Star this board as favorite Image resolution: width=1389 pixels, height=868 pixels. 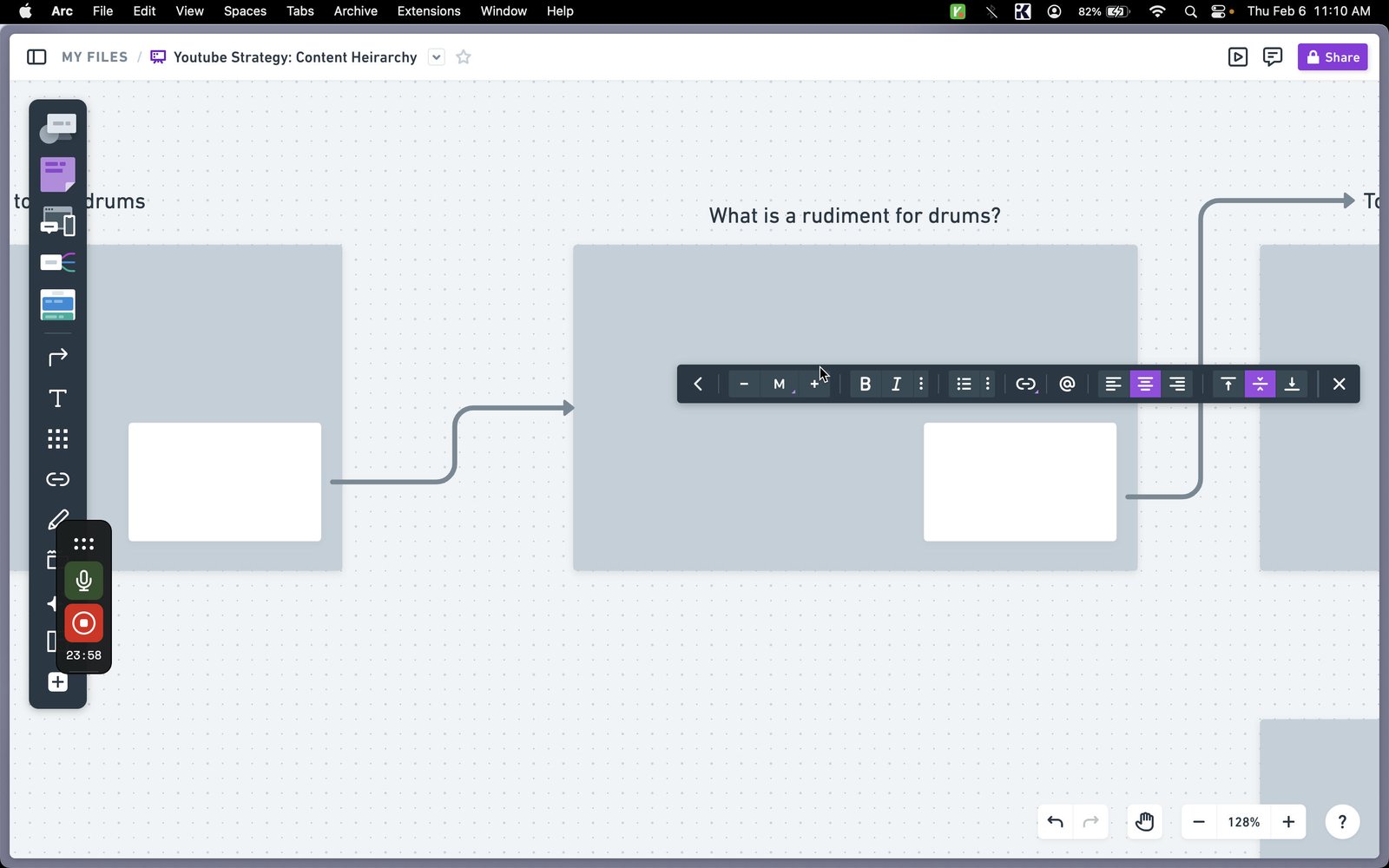point(464,57)
